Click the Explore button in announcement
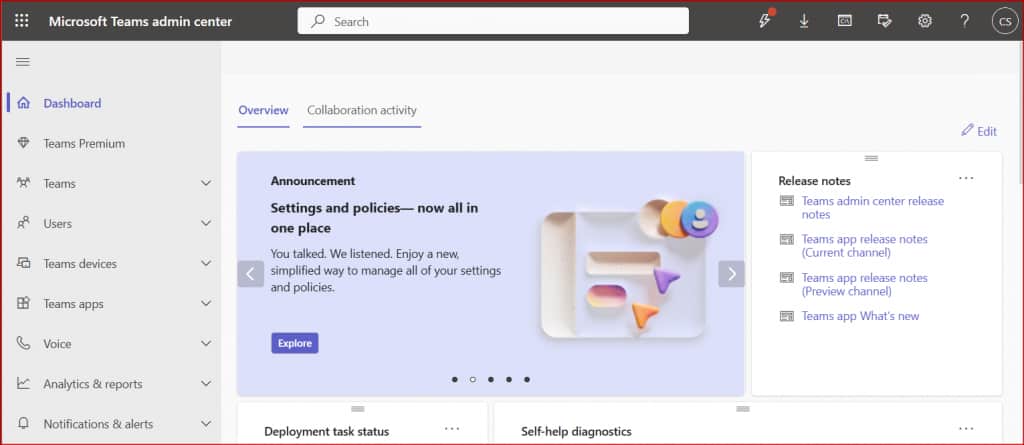 coord(295,343)
